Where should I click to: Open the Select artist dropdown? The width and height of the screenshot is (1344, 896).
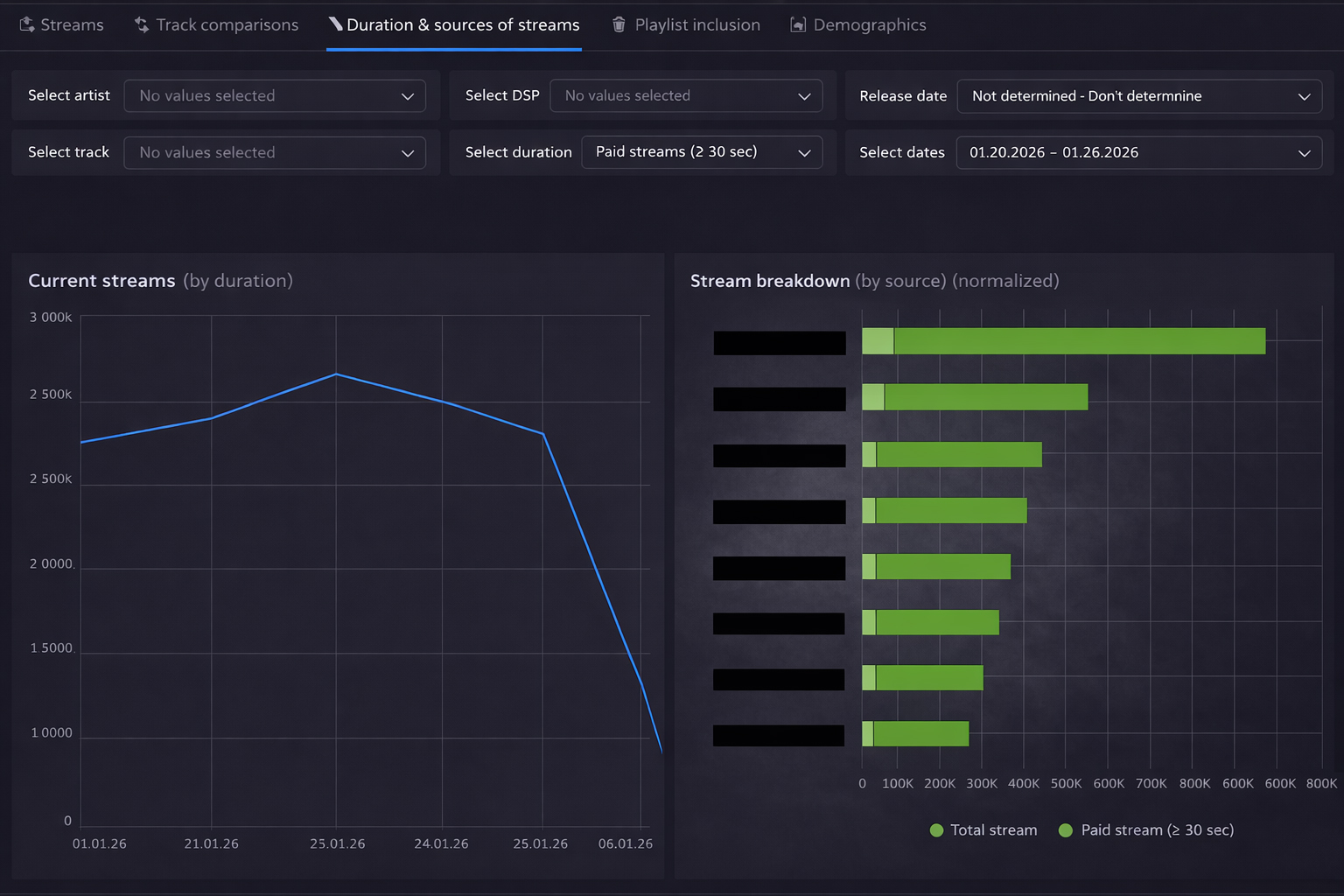(275, 95)
